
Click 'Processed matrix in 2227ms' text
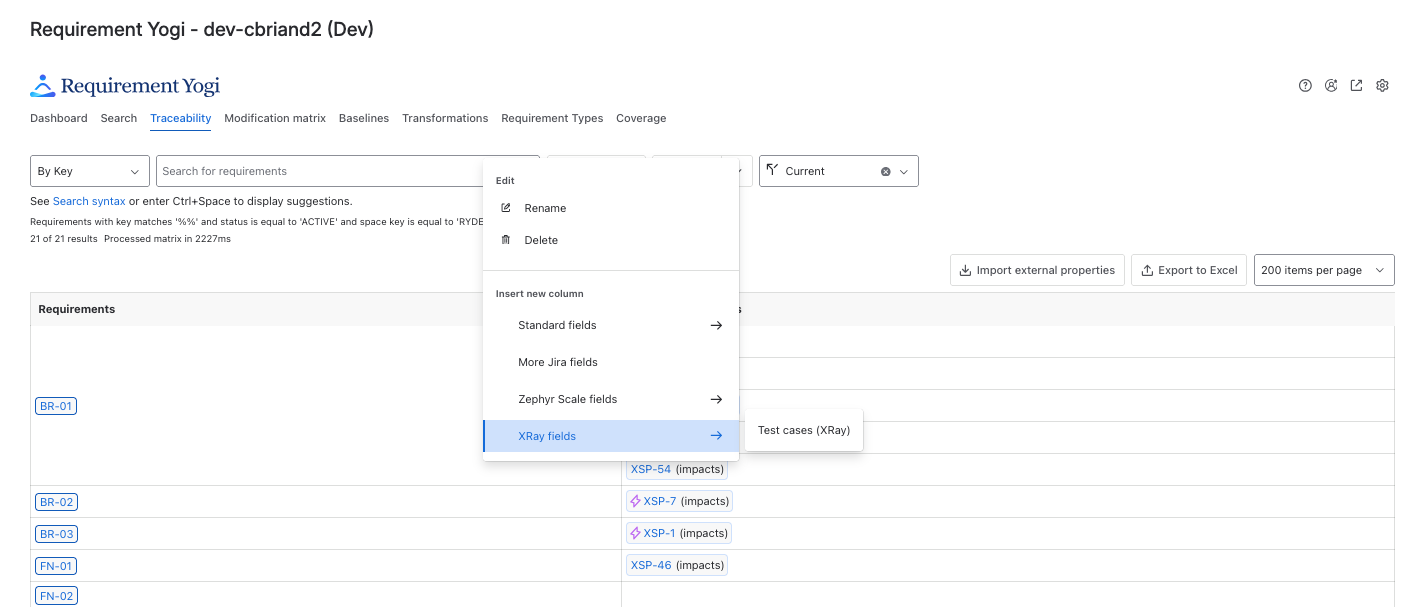click(x=167, y=239)
